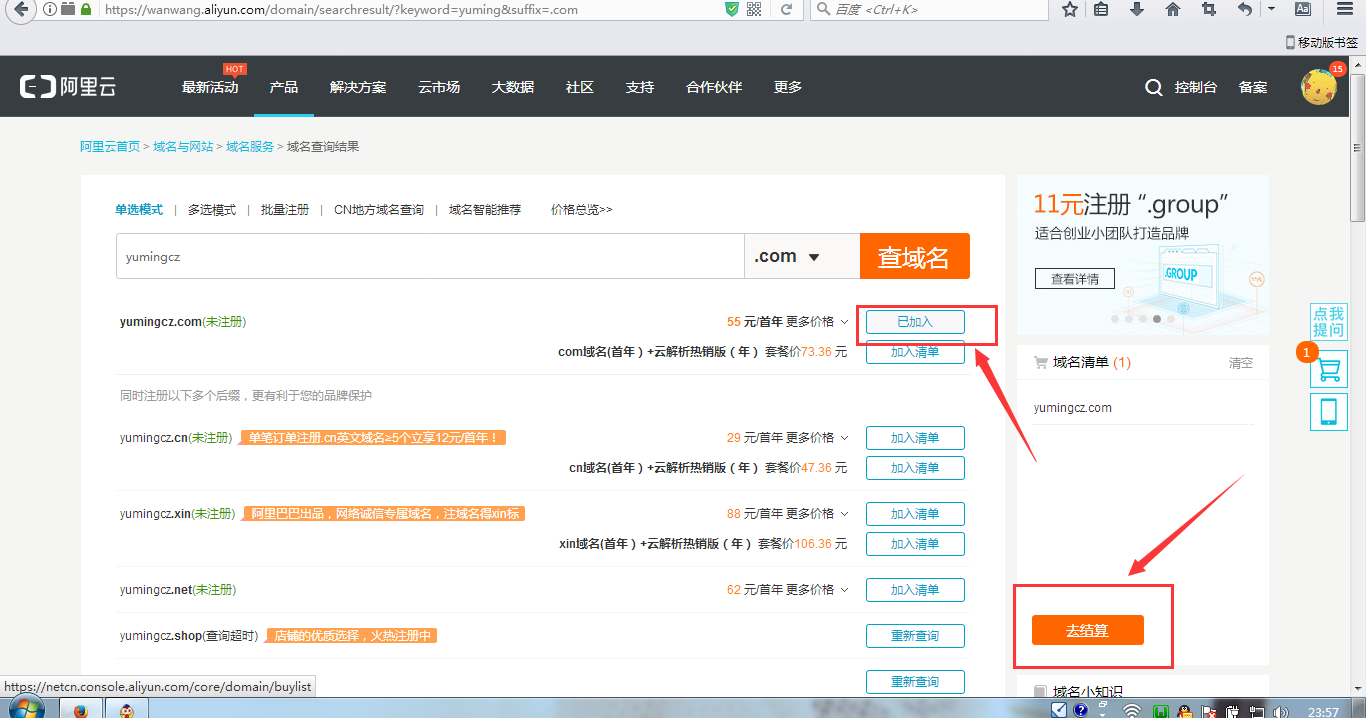Click 清空 to clear the domain list
The height and width of the screenshot is (718, 1366).
click(1241, 363)
